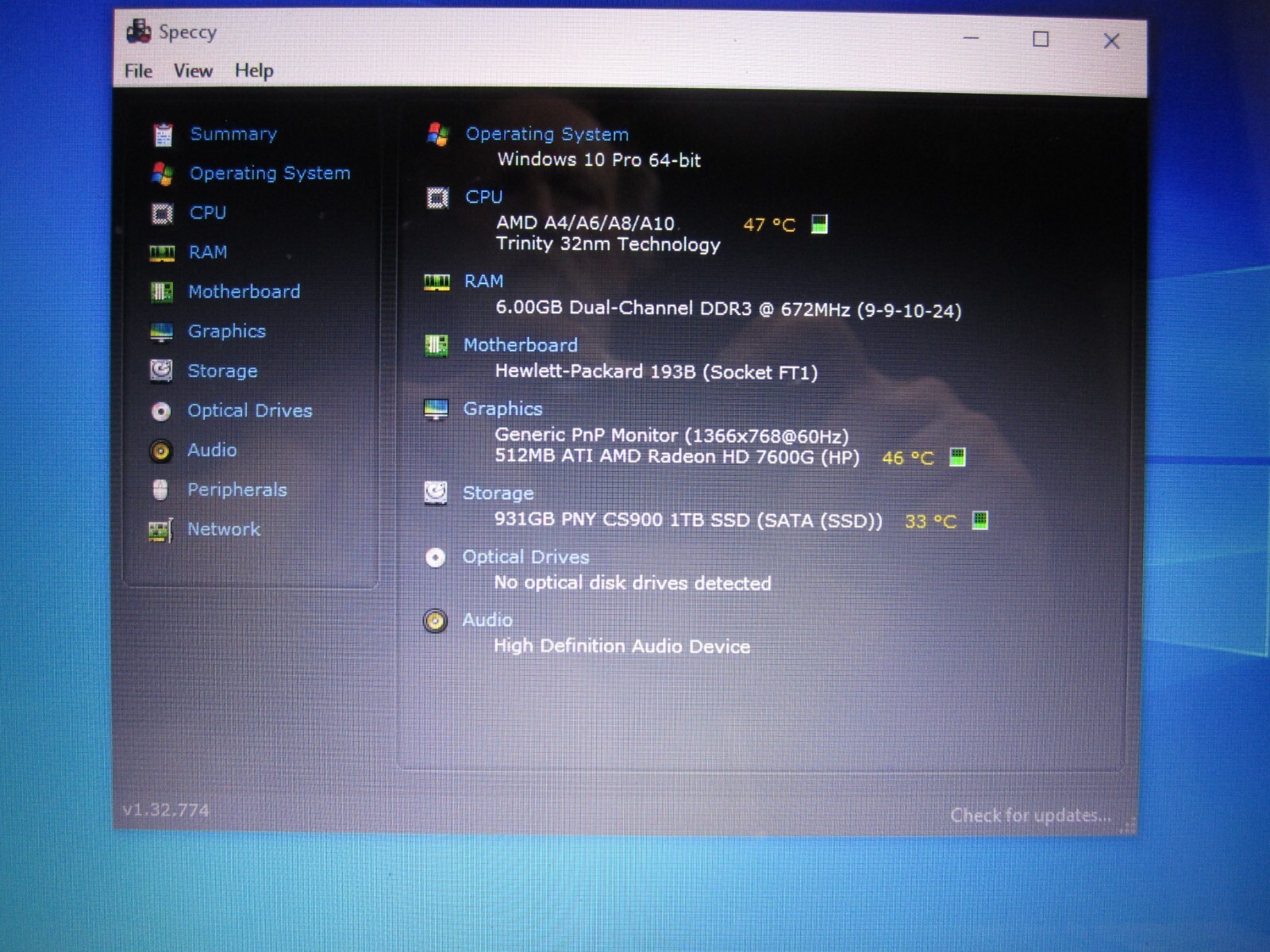Viewport: 1270px width, 952px height.
Task: Click the CPU temperature indicator icon next to 47 °C
Action: pos(820,224)
